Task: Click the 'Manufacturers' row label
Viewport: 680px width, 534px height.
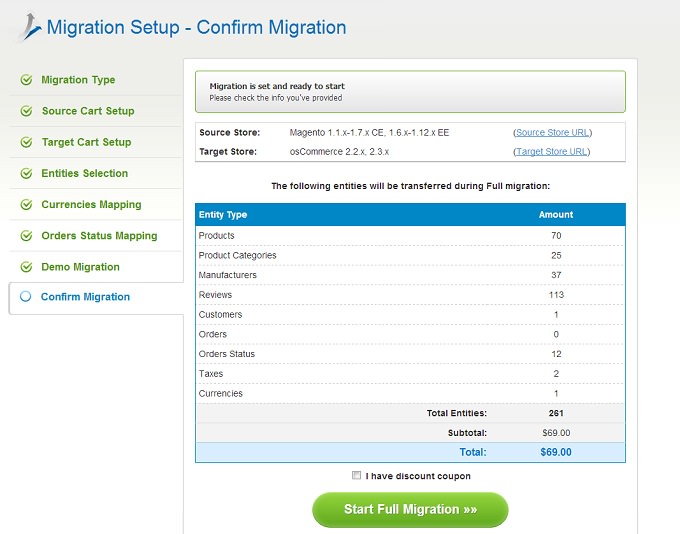Action: pos(228,275)
